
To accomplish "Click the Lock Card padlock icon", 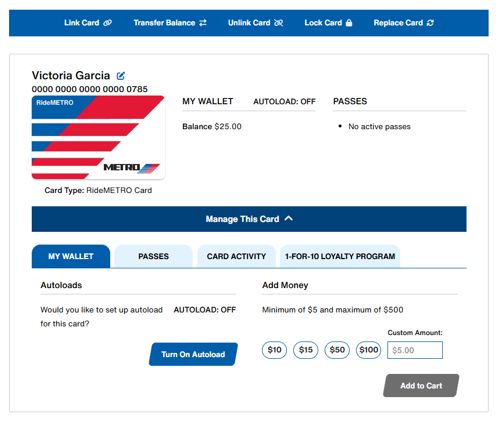I will pyautogui.click(x=349, y=23).
